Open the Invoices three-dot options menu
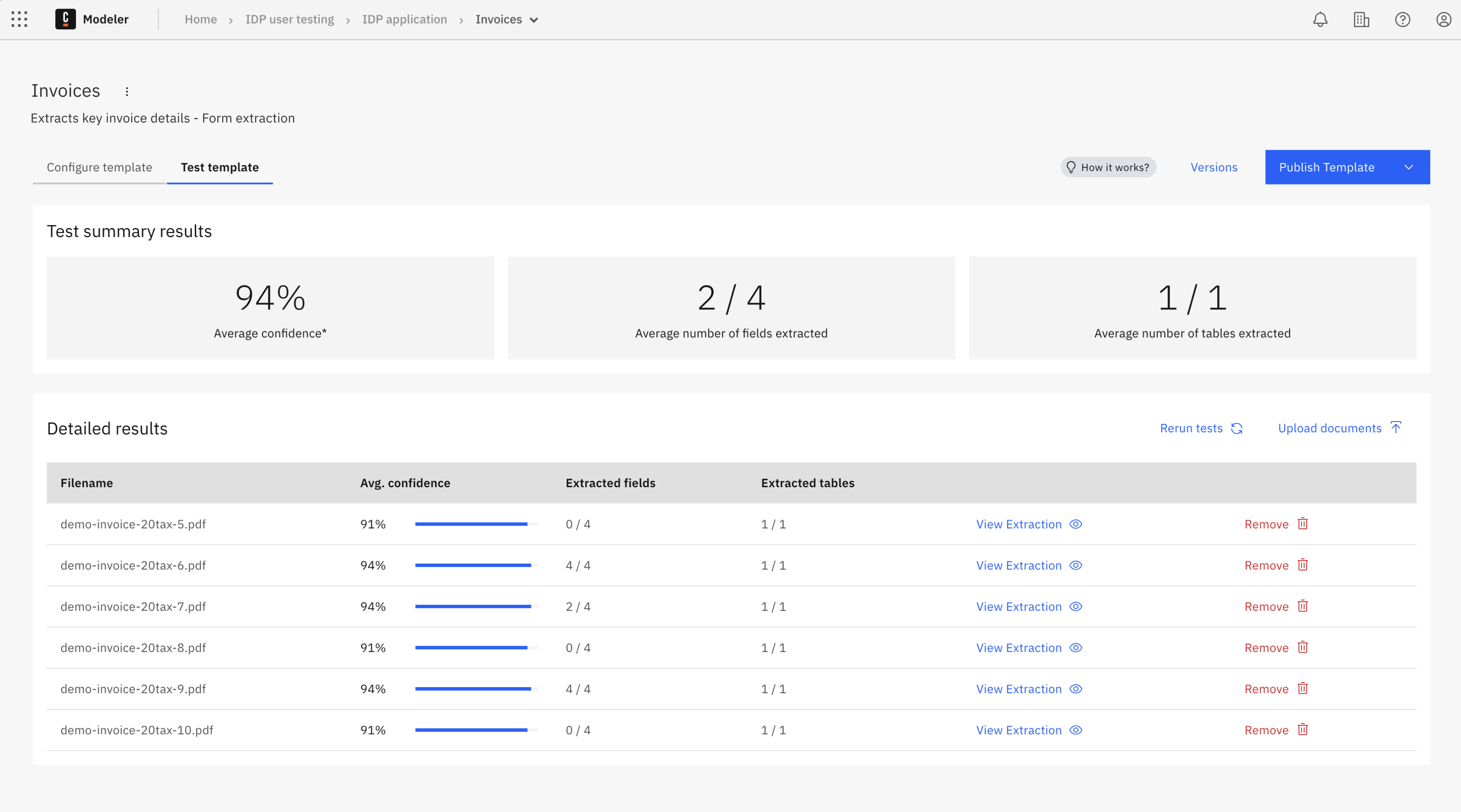 pyautogui.click(x=127, y=91)
